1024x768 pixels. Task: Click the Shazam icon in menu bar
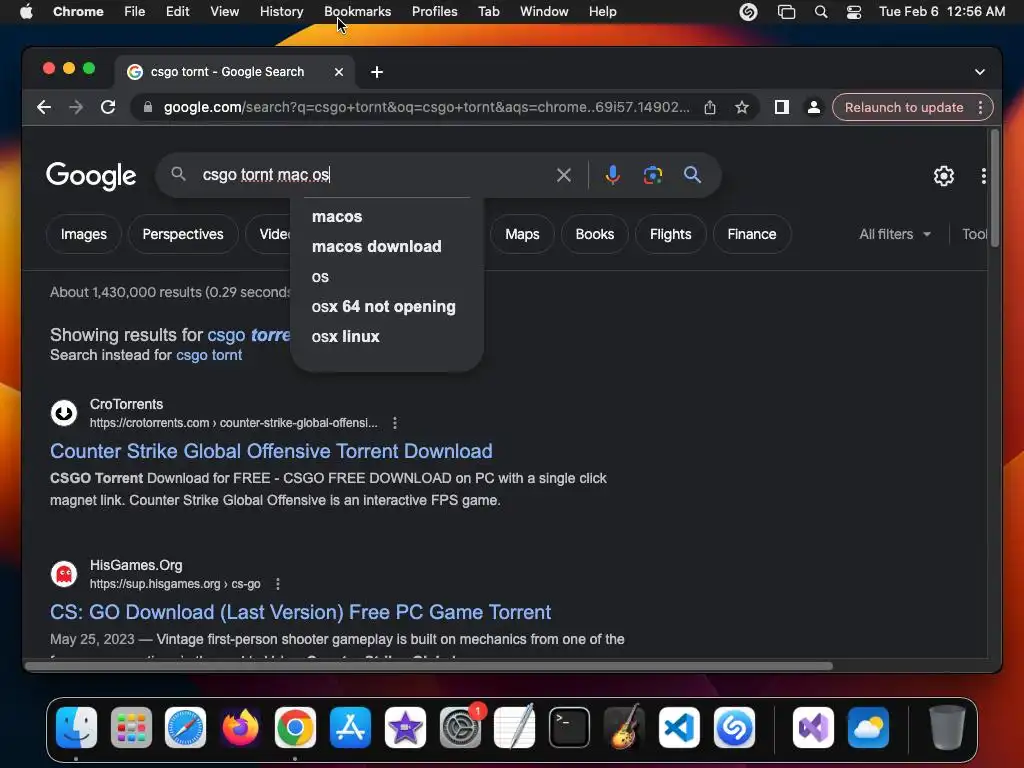tap(748, 12)
